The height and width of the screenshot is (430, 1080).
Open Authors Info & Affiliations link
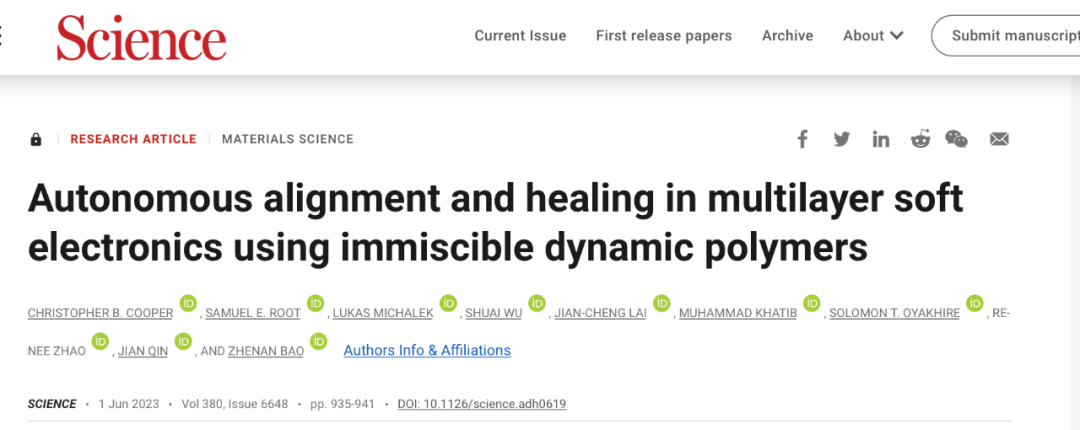point(427,350)
